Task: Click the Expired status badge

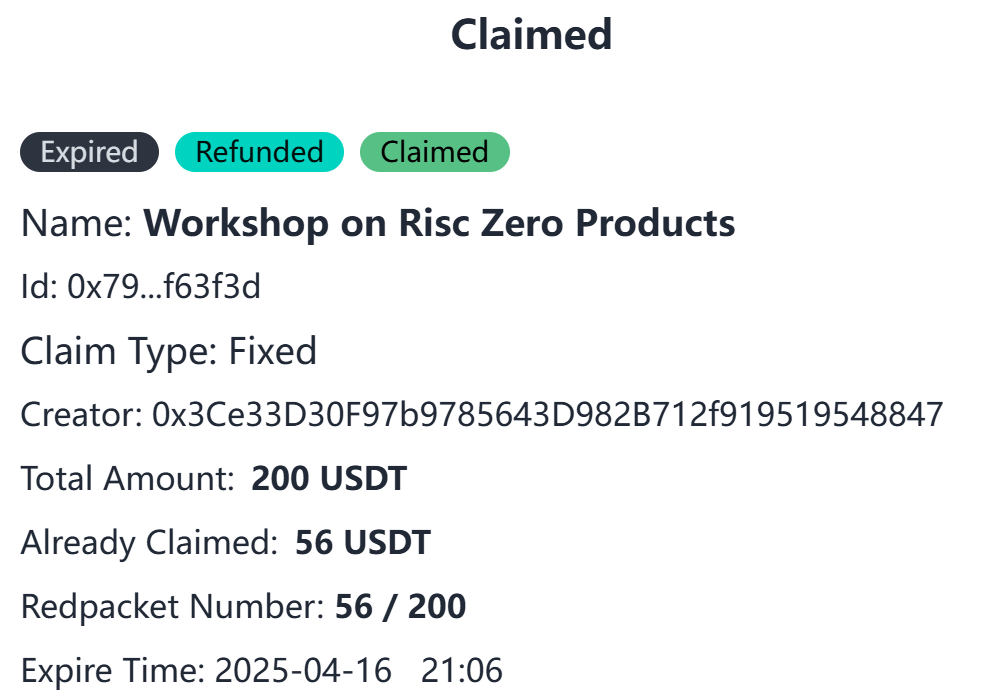Action: tap(89, 152)
